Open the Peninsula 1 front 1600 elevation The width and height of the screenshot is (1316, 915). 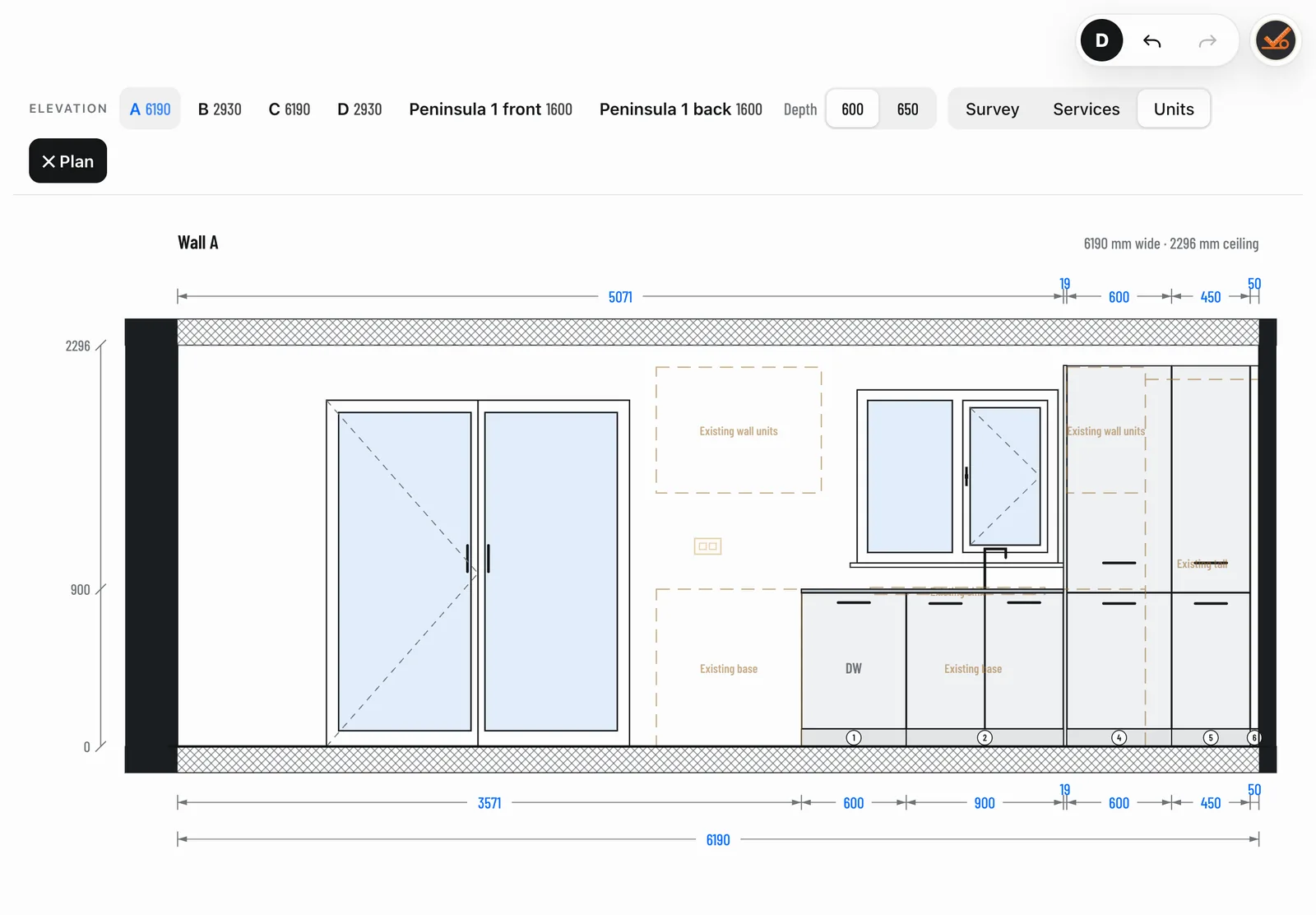(x=490, y=109)
